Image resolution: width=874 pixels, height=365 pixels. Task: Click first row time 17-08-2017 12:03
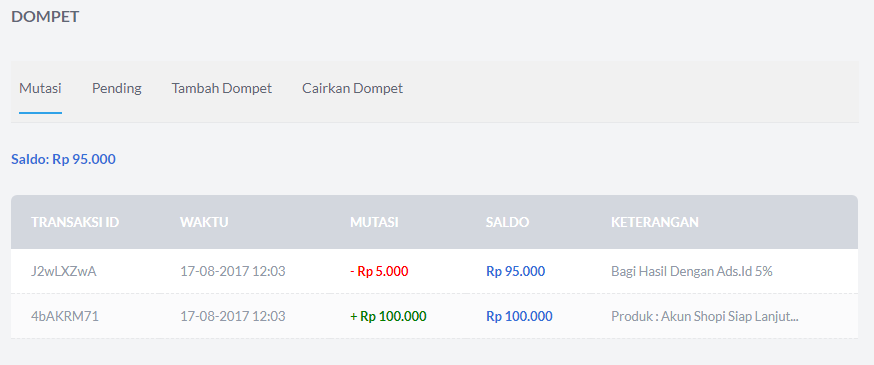232,271
